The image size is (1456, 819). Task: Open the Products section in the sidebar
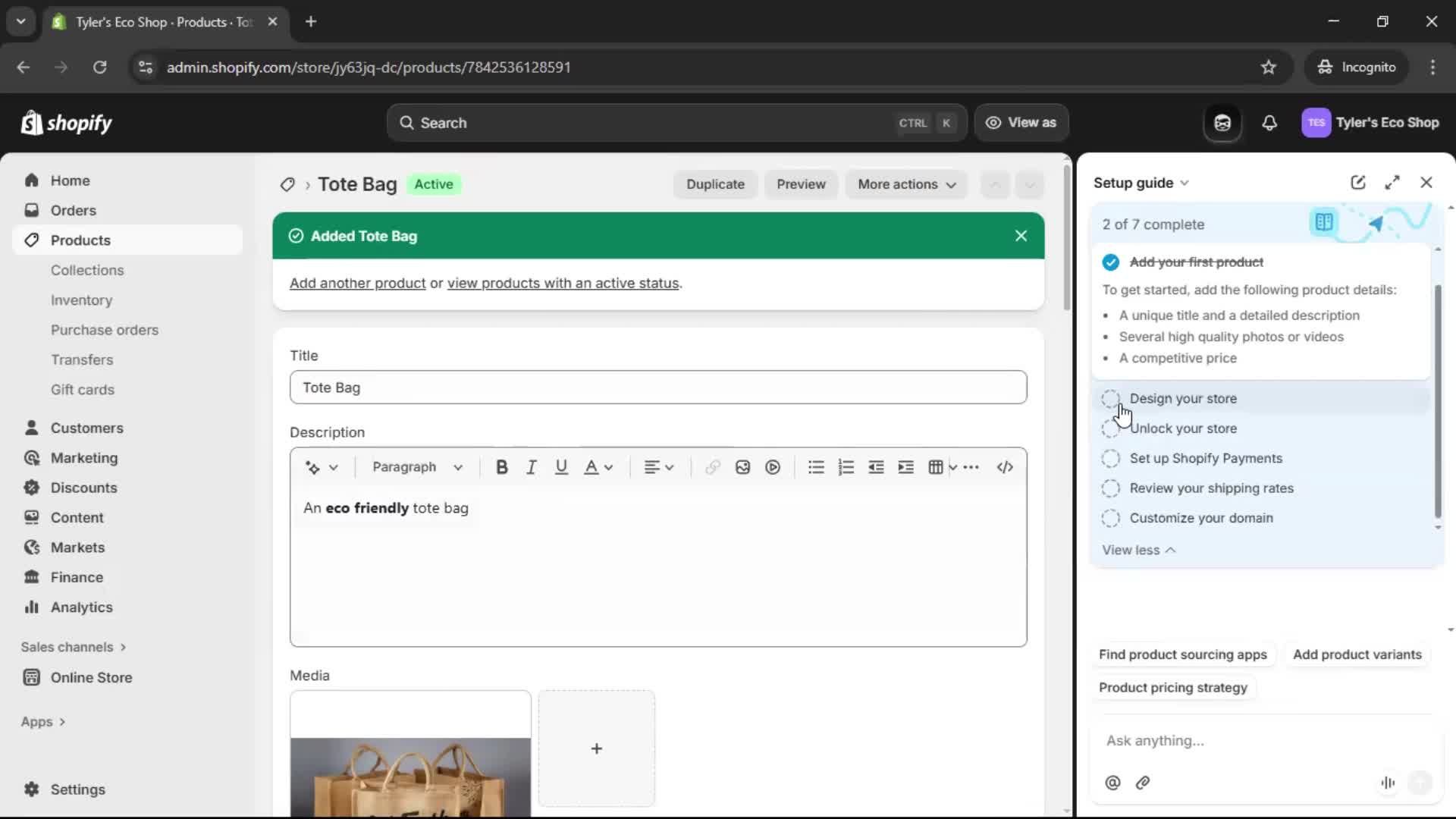pos(80,240)
